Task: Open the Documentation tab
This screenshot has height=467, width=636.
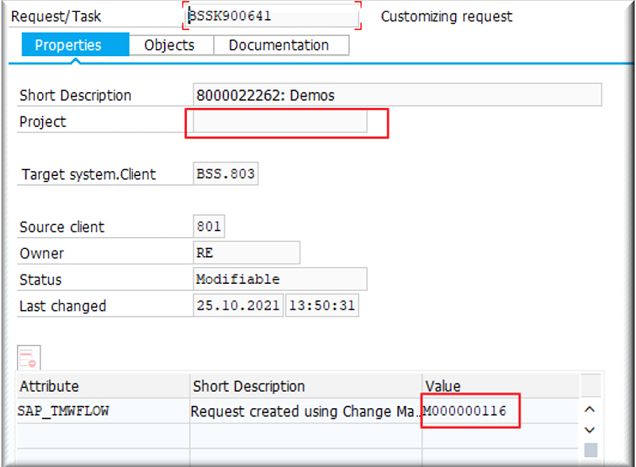Action: 278,45
